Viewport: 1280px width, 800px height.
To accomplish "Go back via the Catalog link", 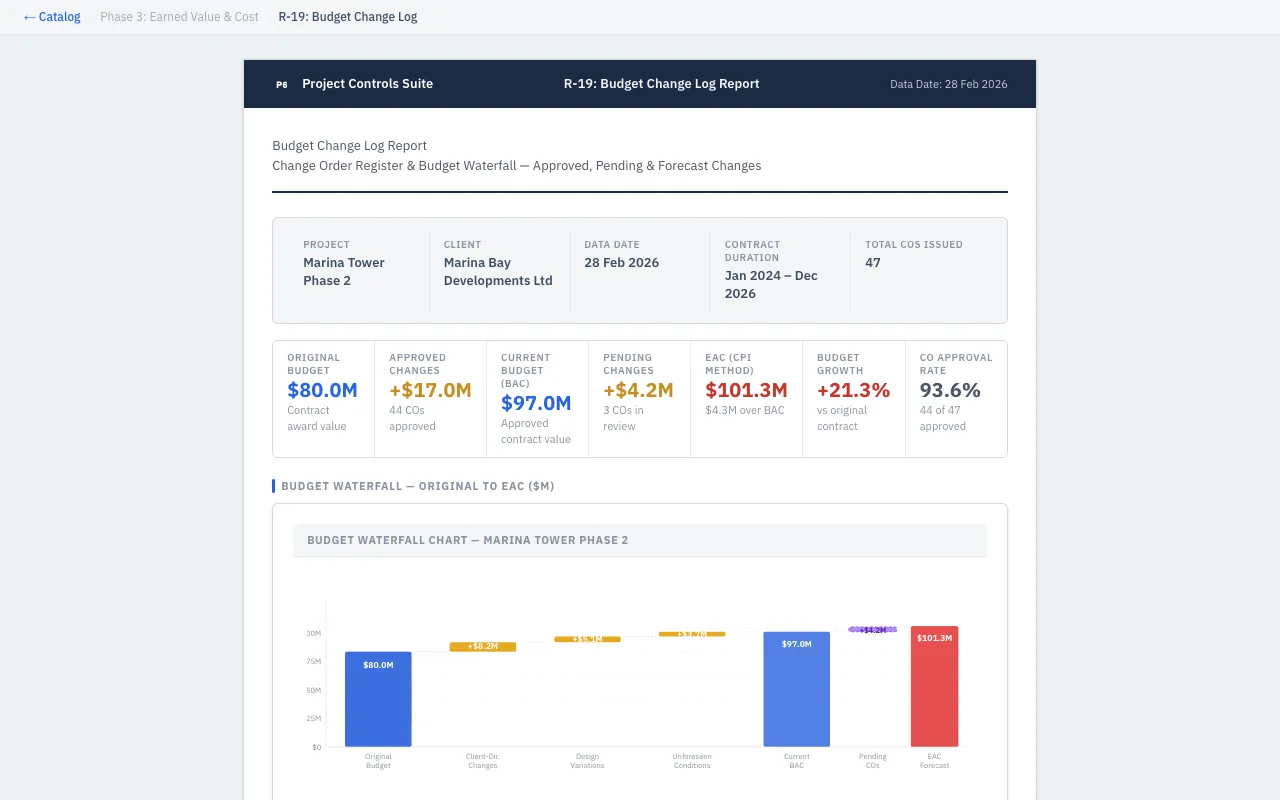I will pyautogui.click(x=52, y=17).
